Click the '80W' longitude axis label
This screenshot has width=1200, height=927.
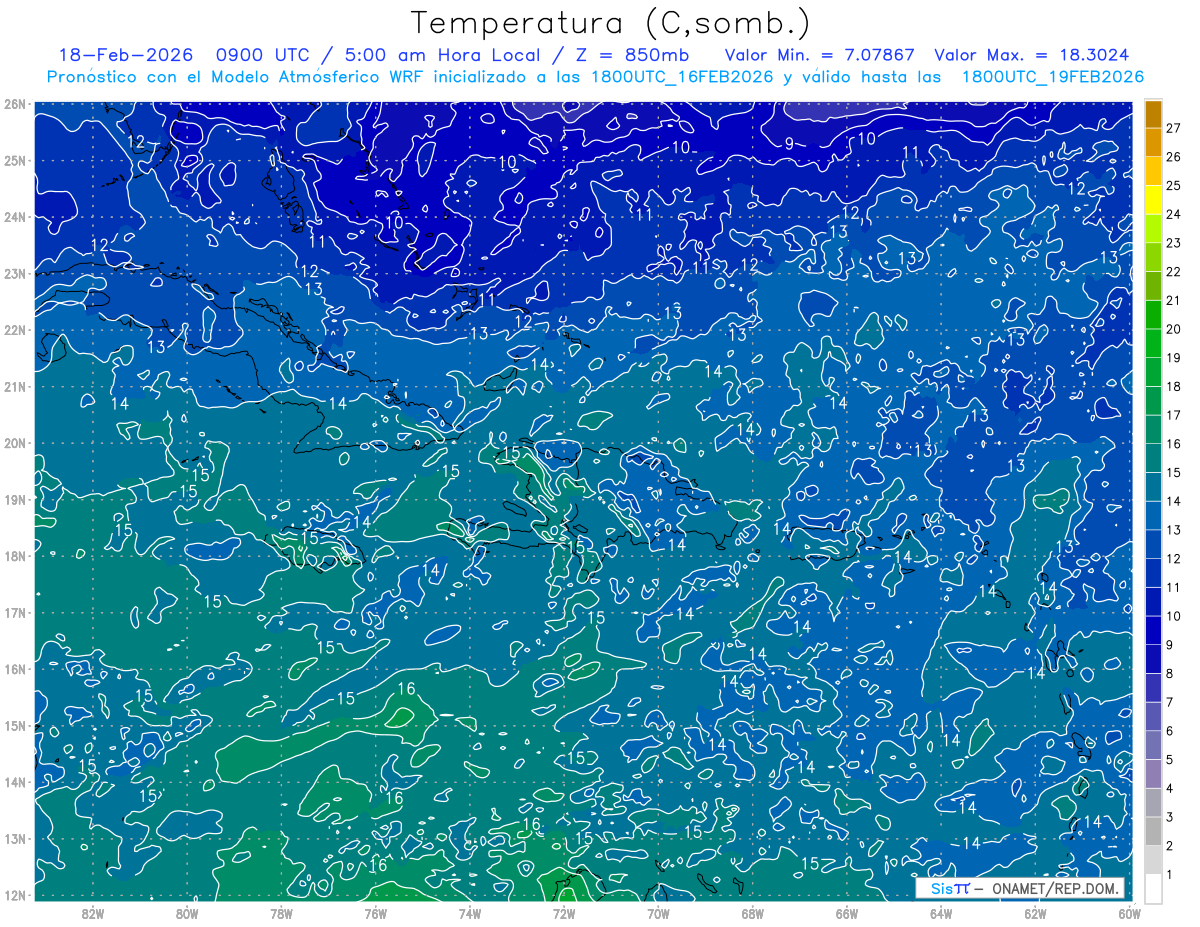[186, 914]
